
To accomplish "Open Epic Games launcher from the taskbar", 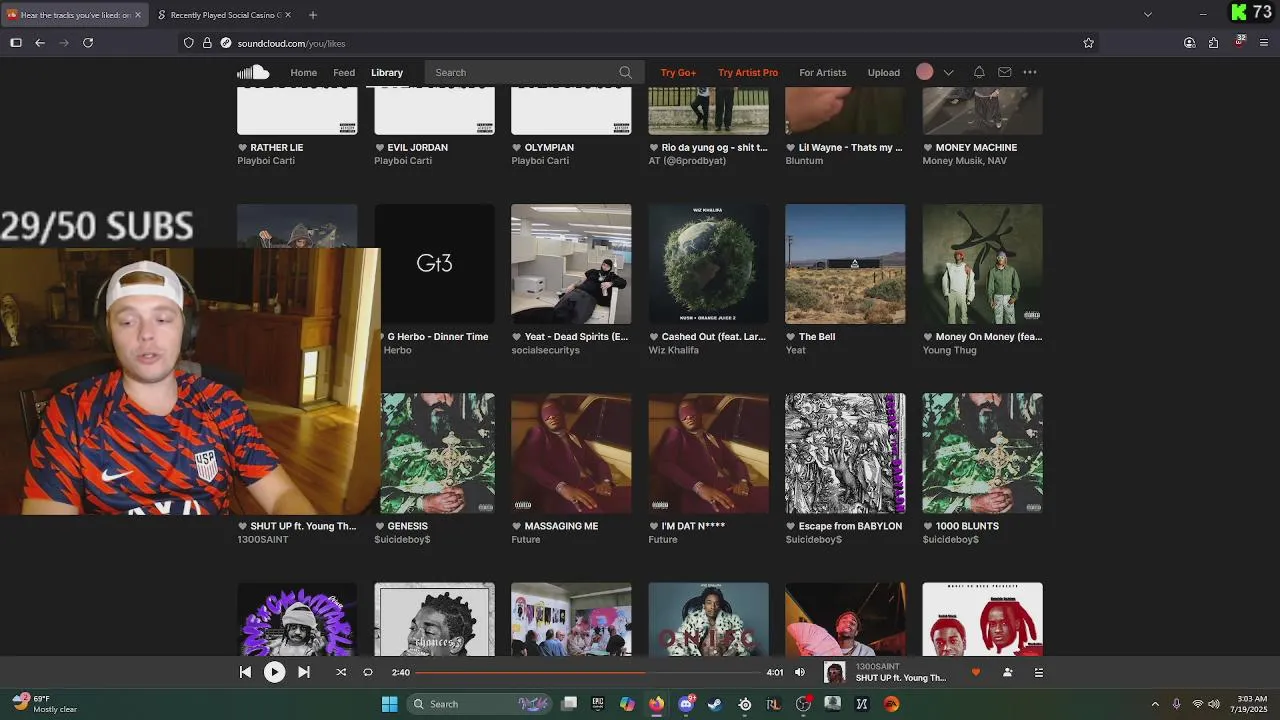I will [598, 704].
